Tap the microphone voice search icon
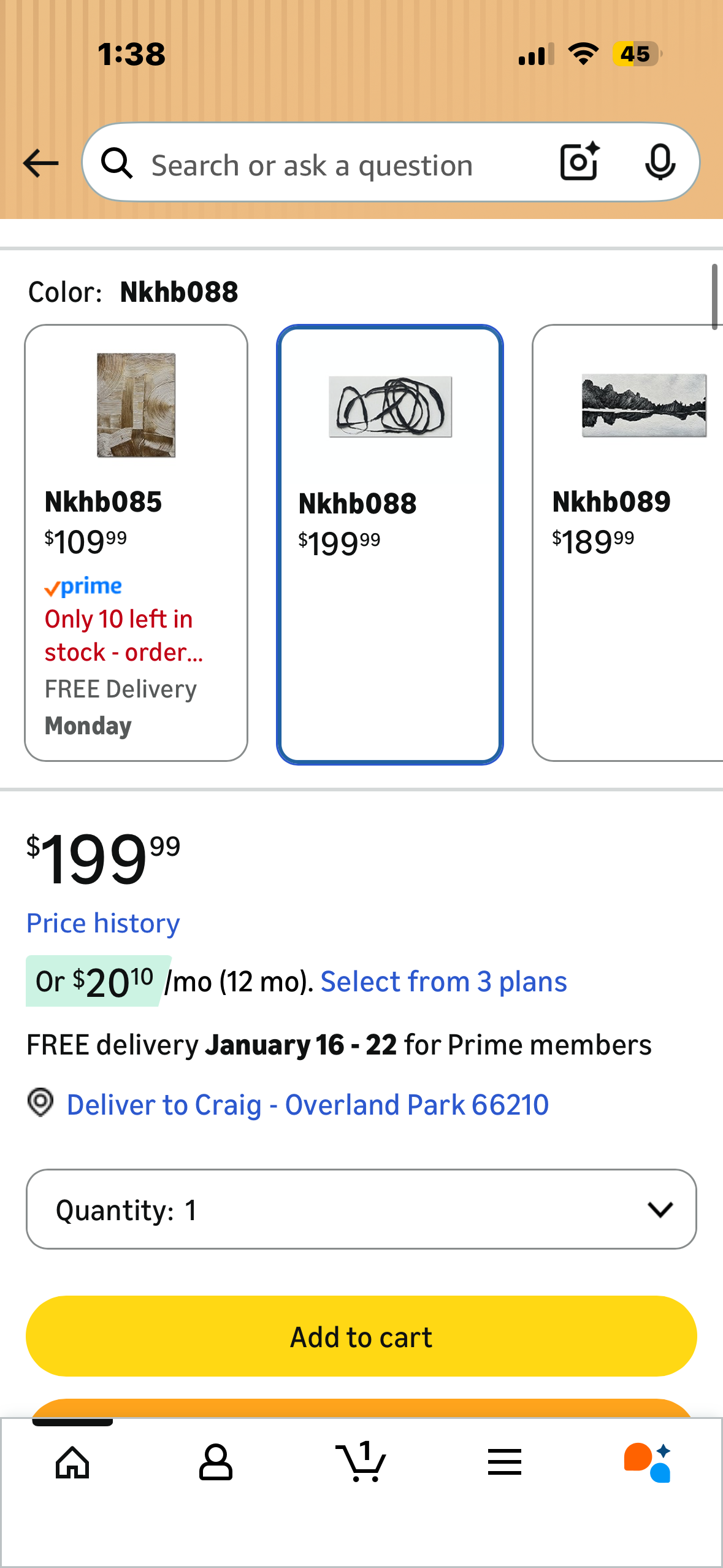Viewport: 723px width, 1568px height. click(660, 163)
